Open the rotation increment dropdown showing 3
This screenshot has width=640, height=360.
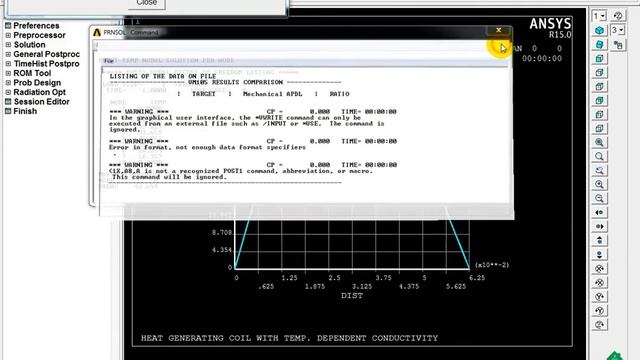618,30
